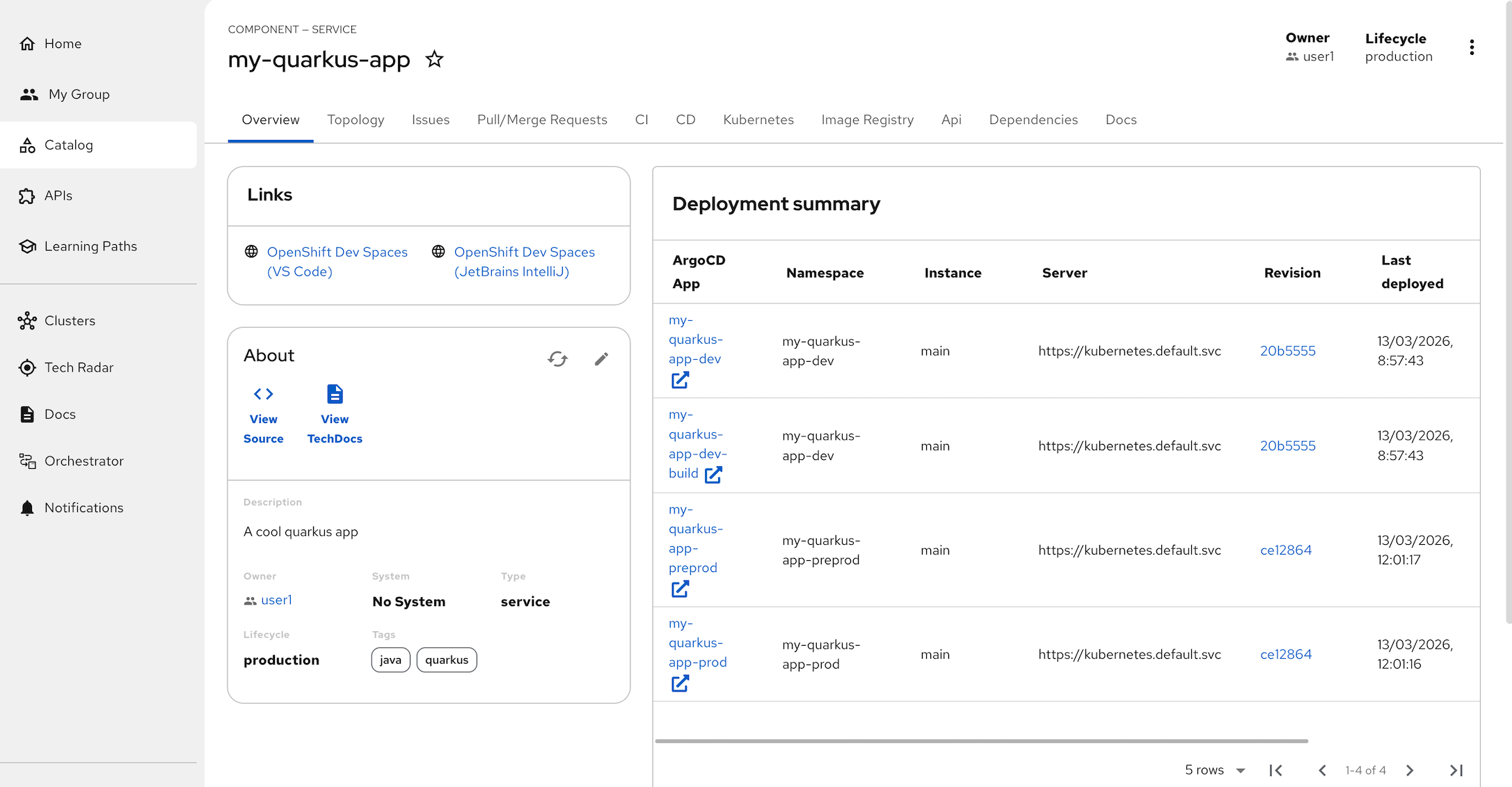The height and width of the screenshot is (787, 1512).
Task: Open the three-dot options menu
Action: 1472,47
